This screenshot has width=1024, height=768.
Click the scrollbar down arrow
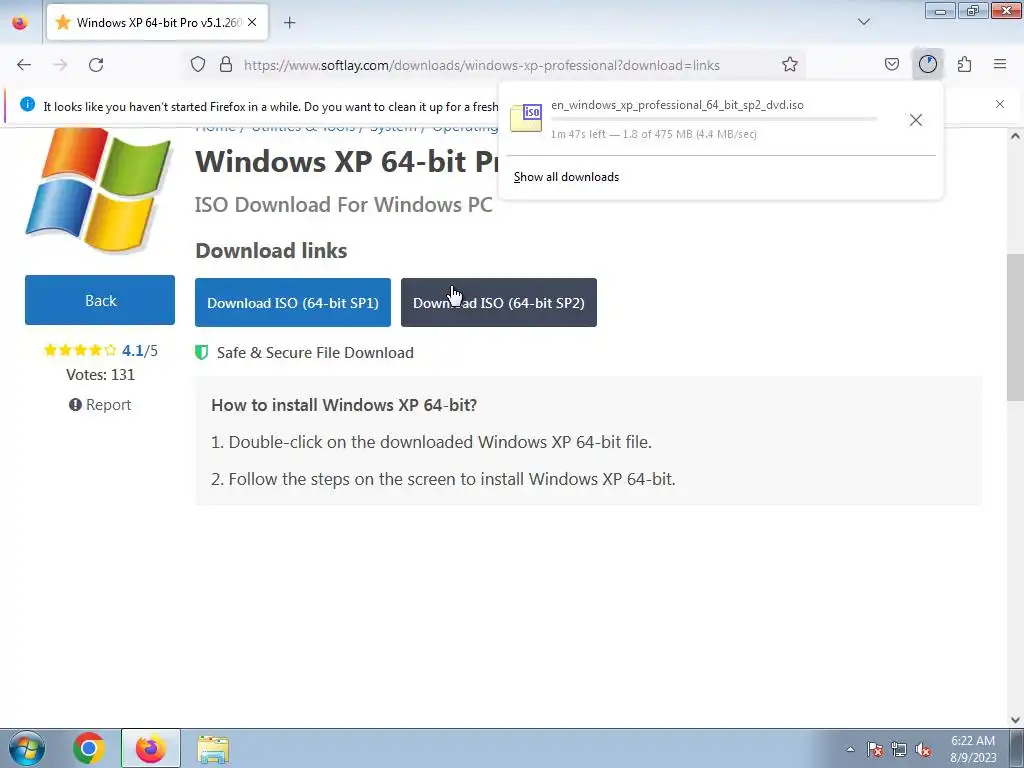pyautogui.click(x=1016, y=719)
